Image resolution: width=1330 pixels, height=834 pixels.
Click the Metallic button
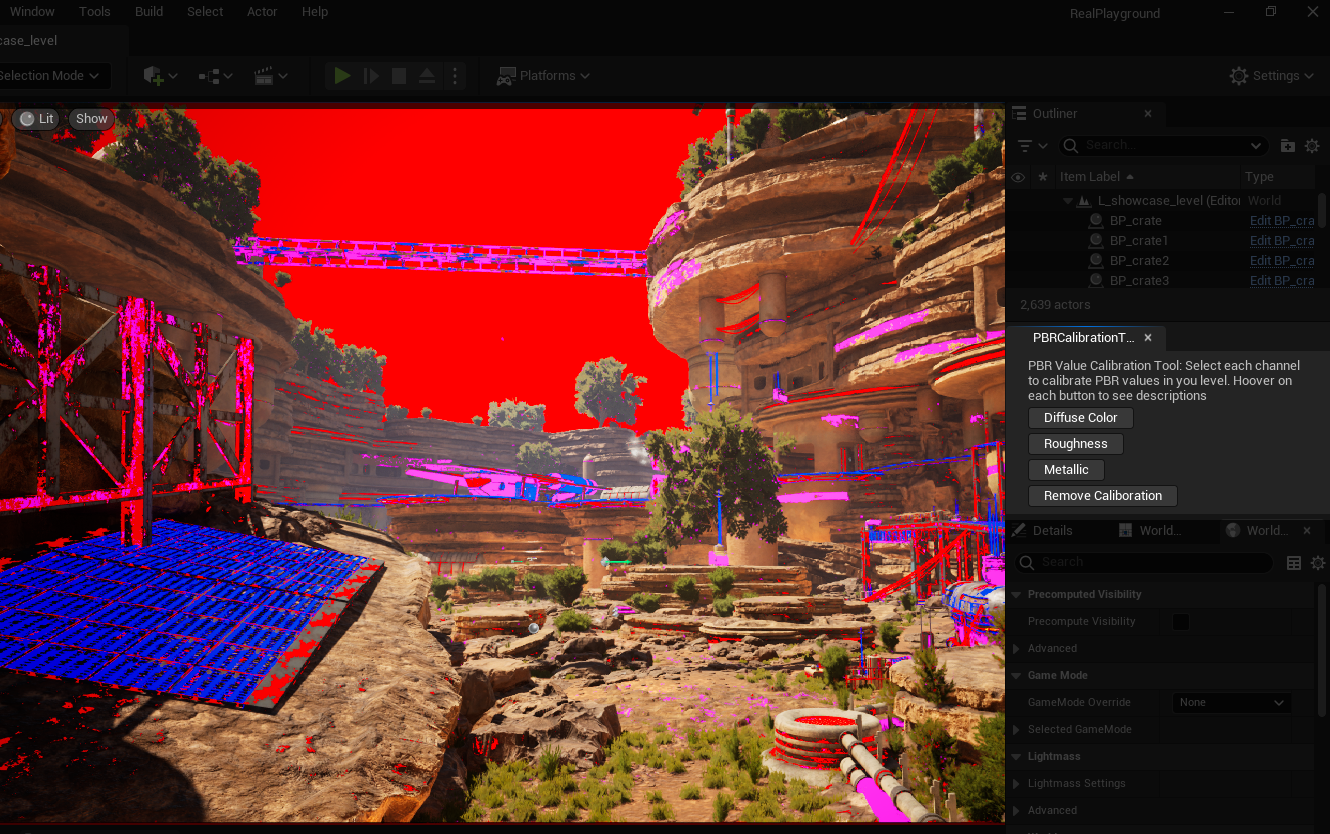point(1066,470)
